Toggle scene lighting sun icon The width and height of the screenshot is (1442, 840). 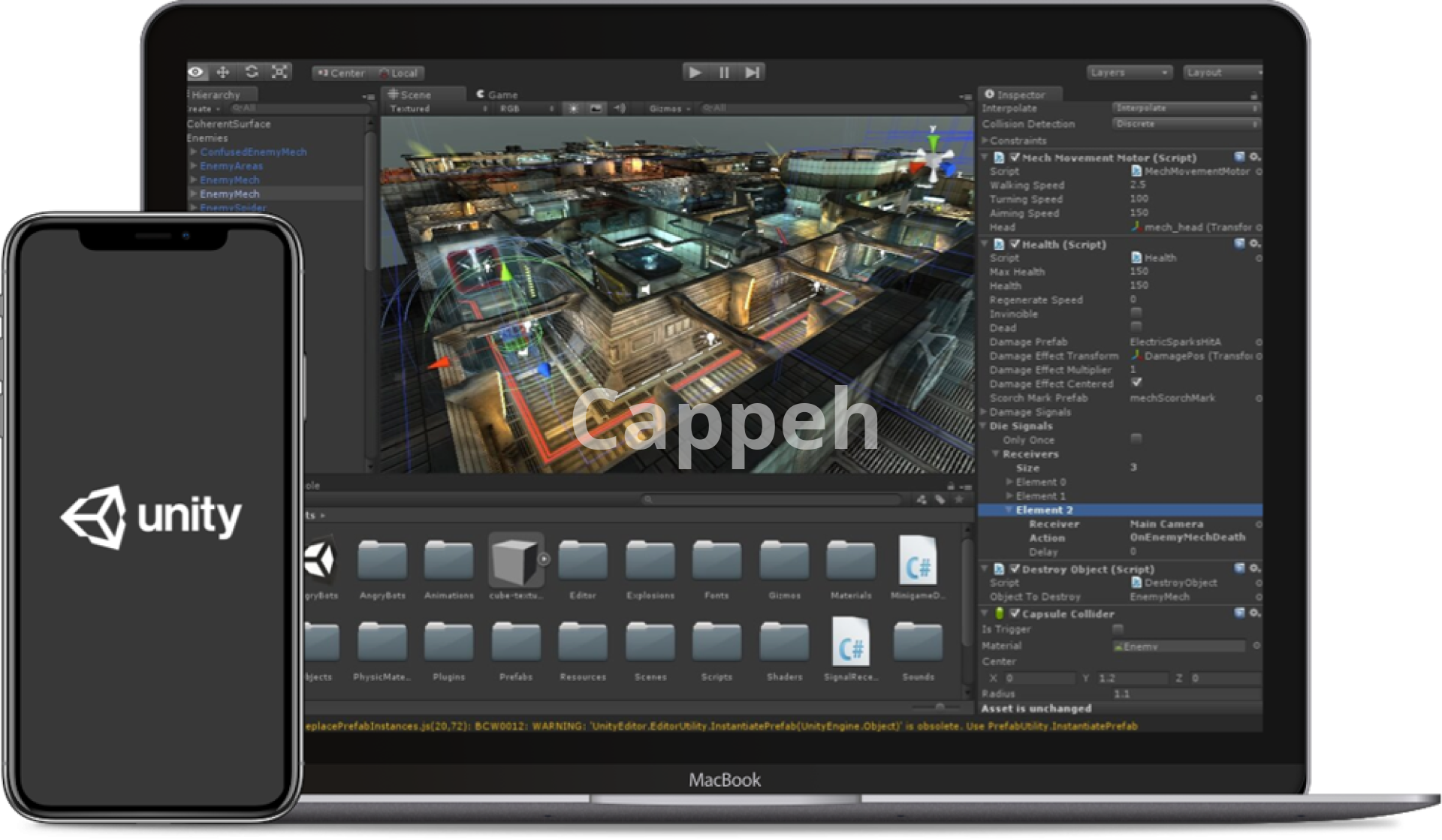pos(573,109)
